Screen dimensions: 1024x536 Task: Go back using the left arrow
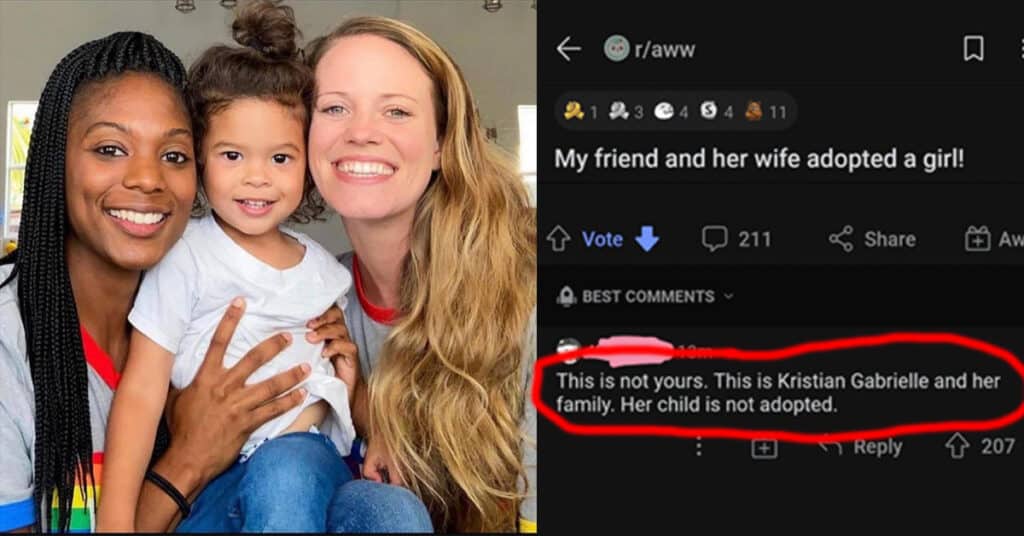tap(568, 49)
